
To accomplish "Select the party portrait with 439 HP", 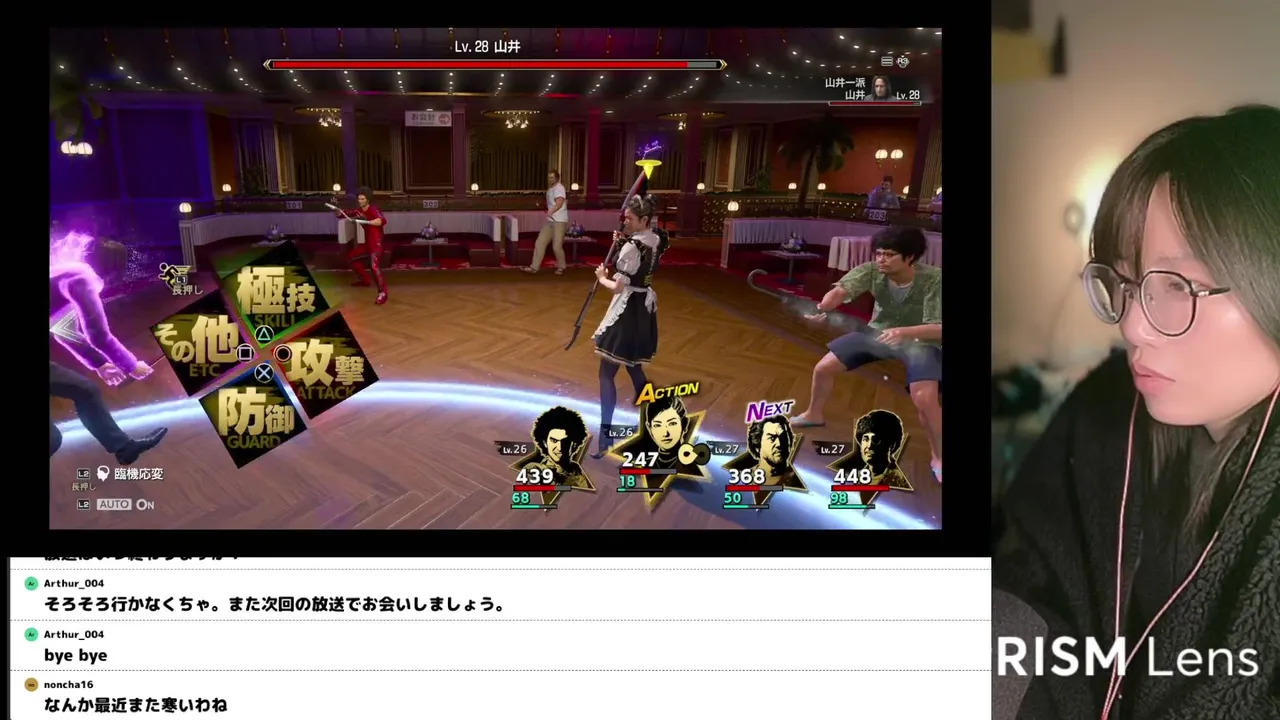I will point(553,452).
